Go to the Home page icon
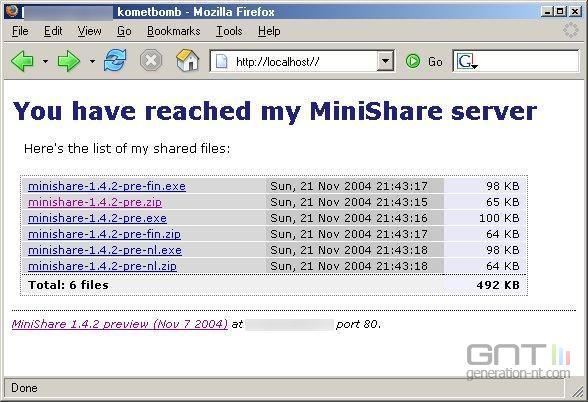 [x=187, y=60]
